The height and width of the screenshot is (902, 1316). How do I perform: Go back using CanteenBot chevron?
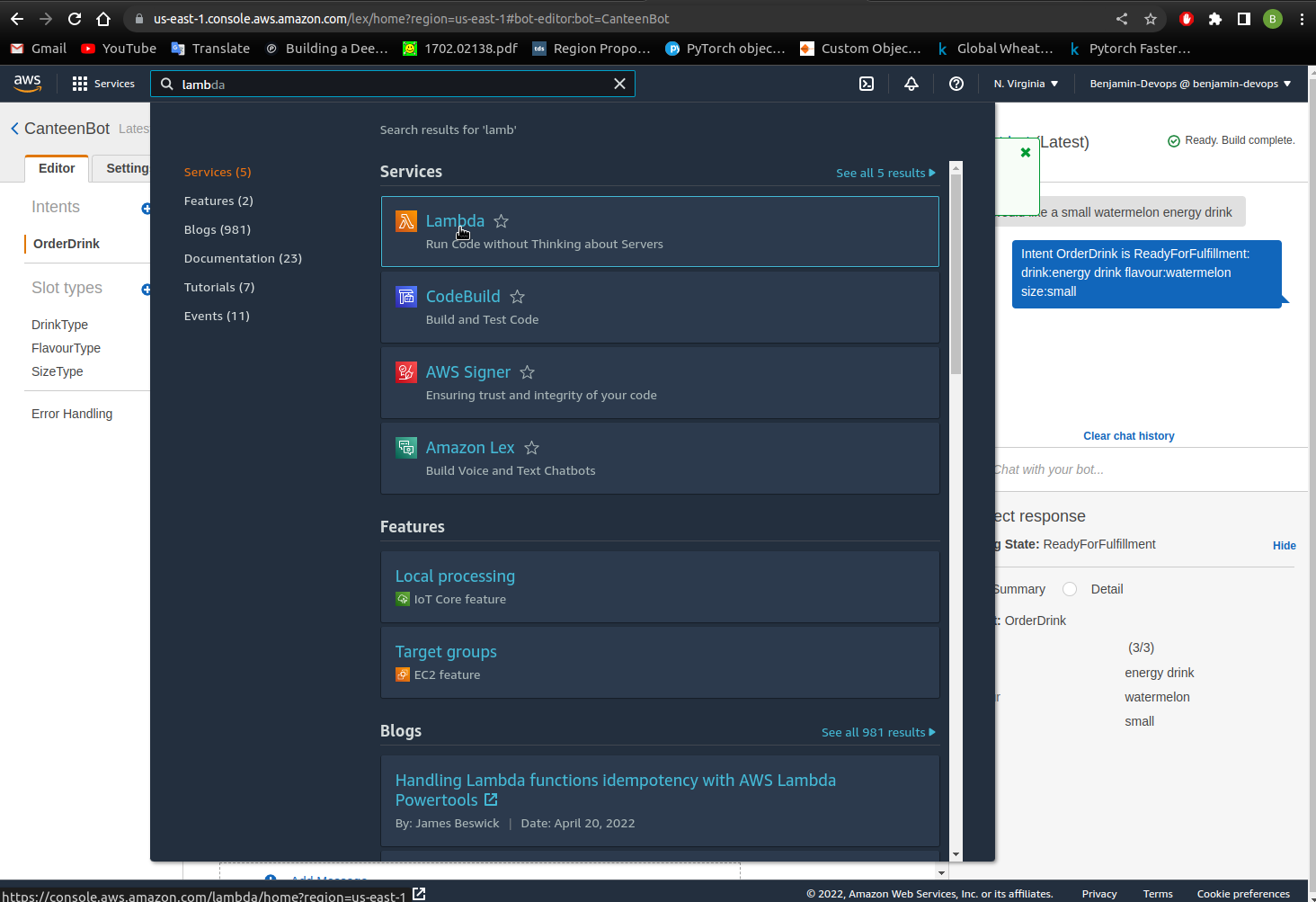coord(14,129)
